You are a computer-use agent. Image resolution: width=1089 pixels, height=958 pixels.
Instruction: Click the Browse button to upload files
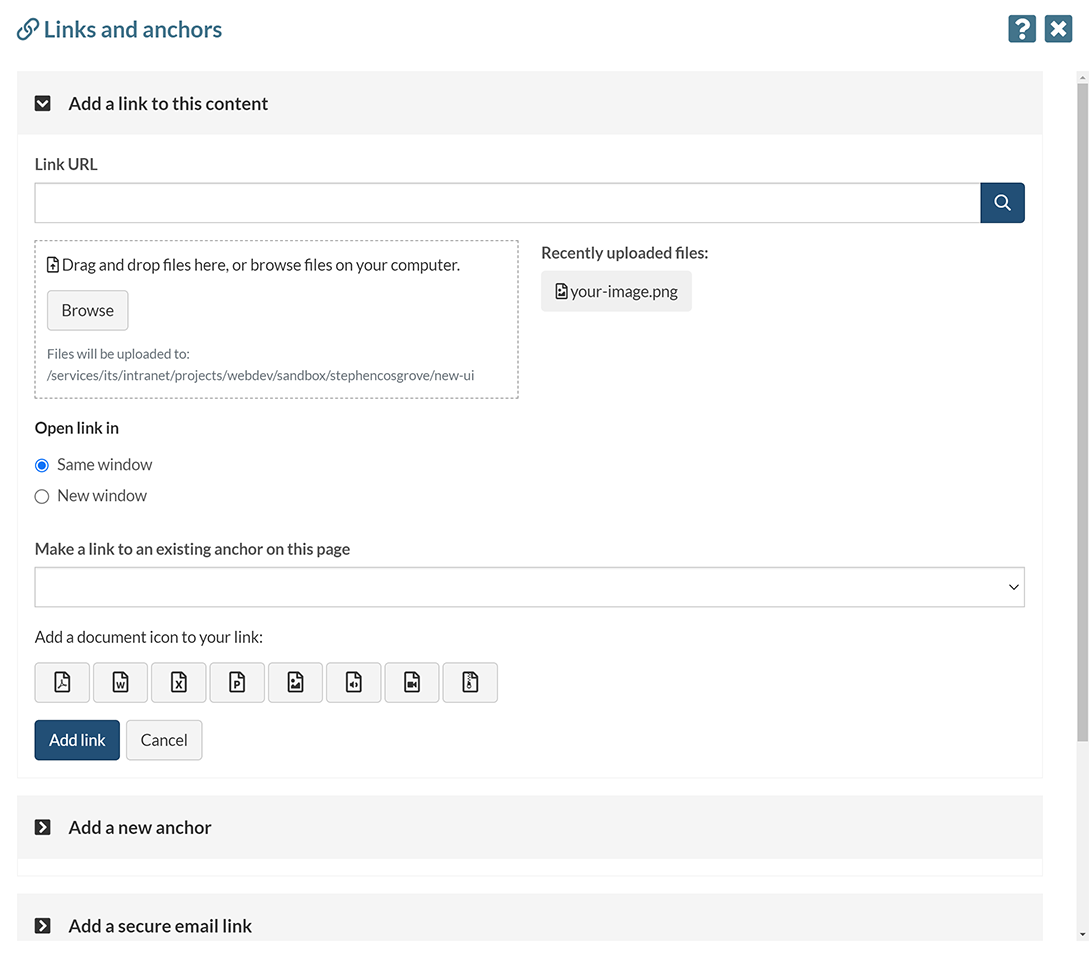tap(87, 310)
